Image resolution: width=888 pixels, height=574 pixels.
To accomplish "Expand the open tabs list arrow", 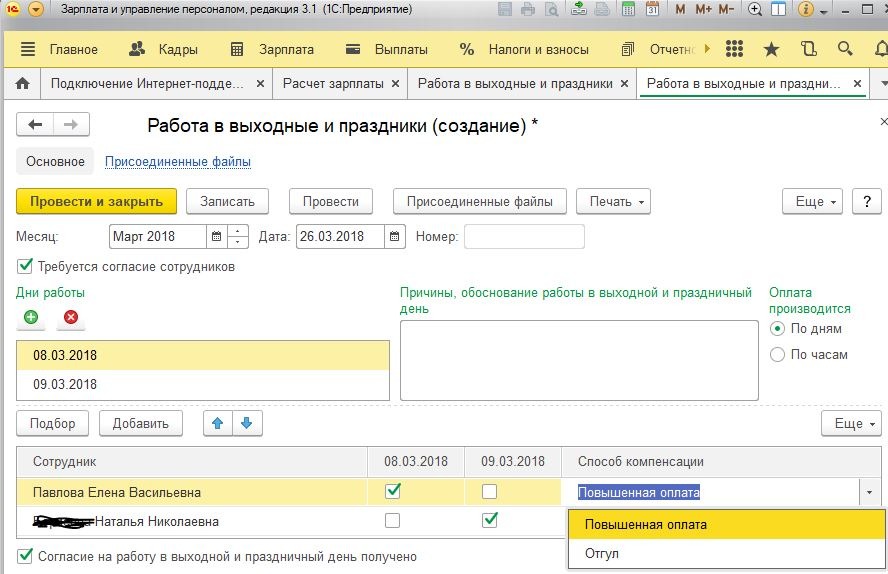I will (883, 84).
